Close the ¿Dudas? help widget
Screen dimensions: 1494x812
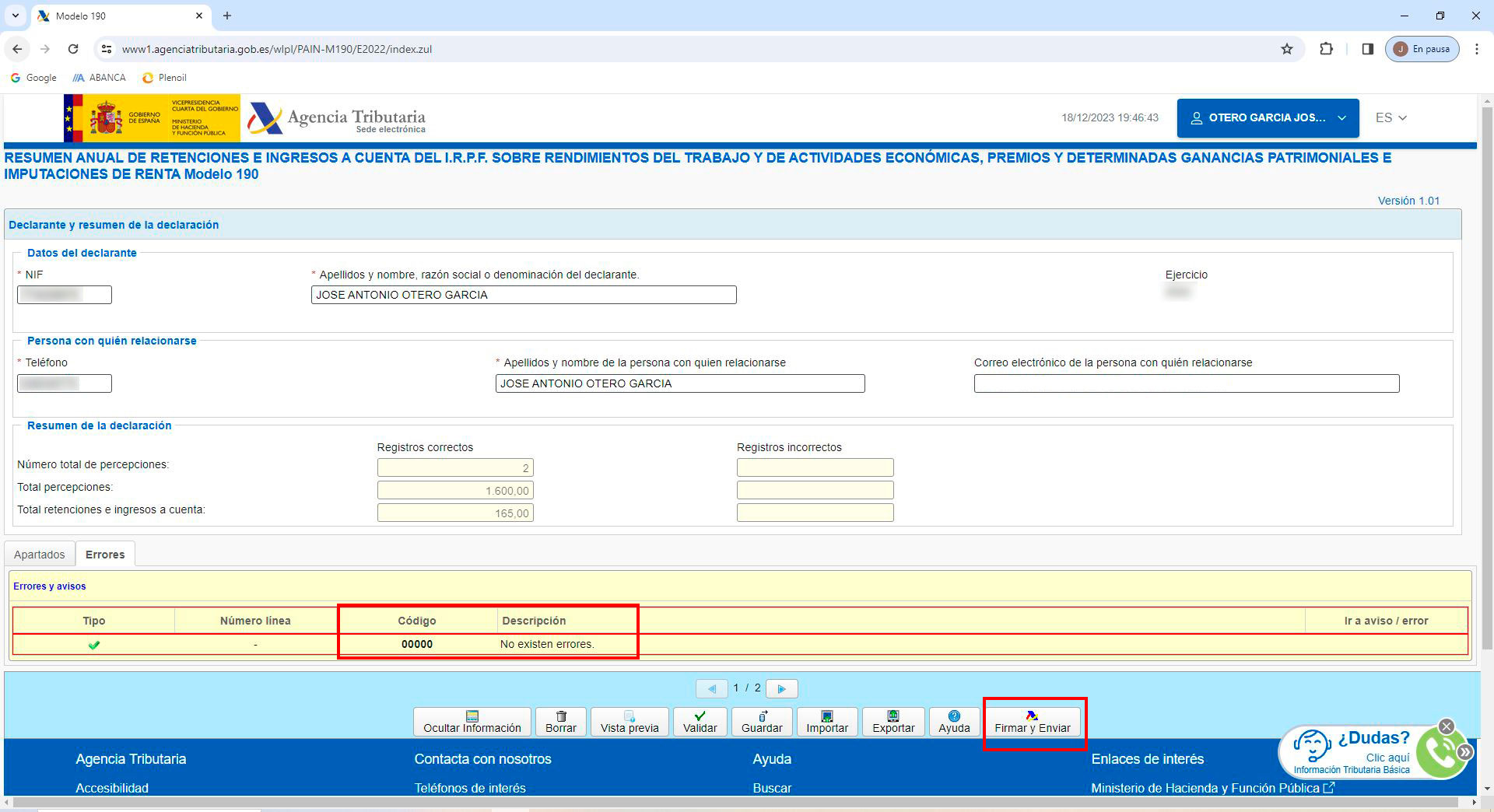click(1446, 726)
